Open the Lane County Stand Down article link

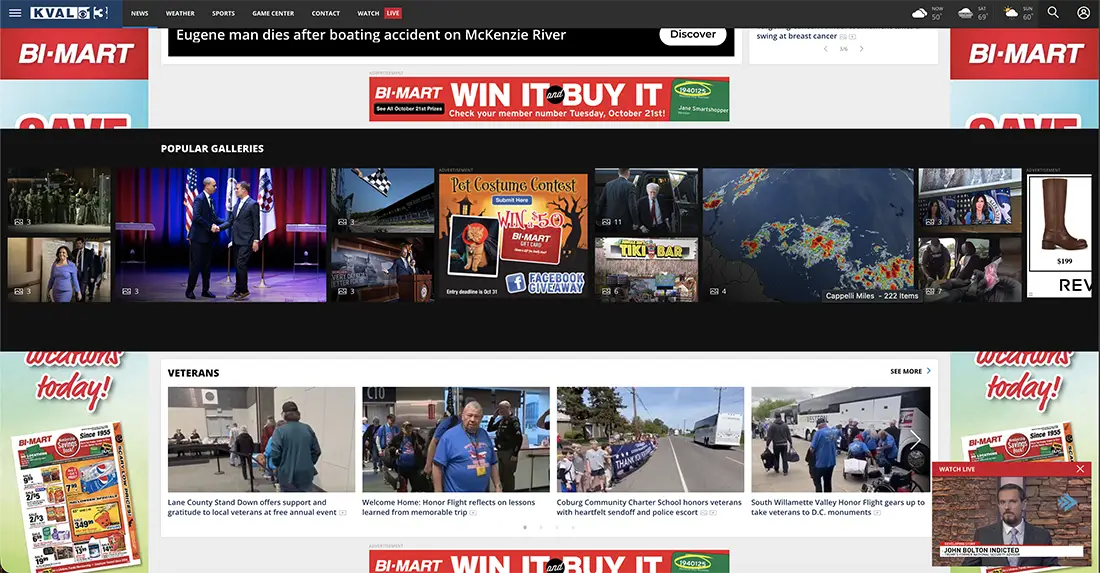pyautogui.click(x=252, y=507)
